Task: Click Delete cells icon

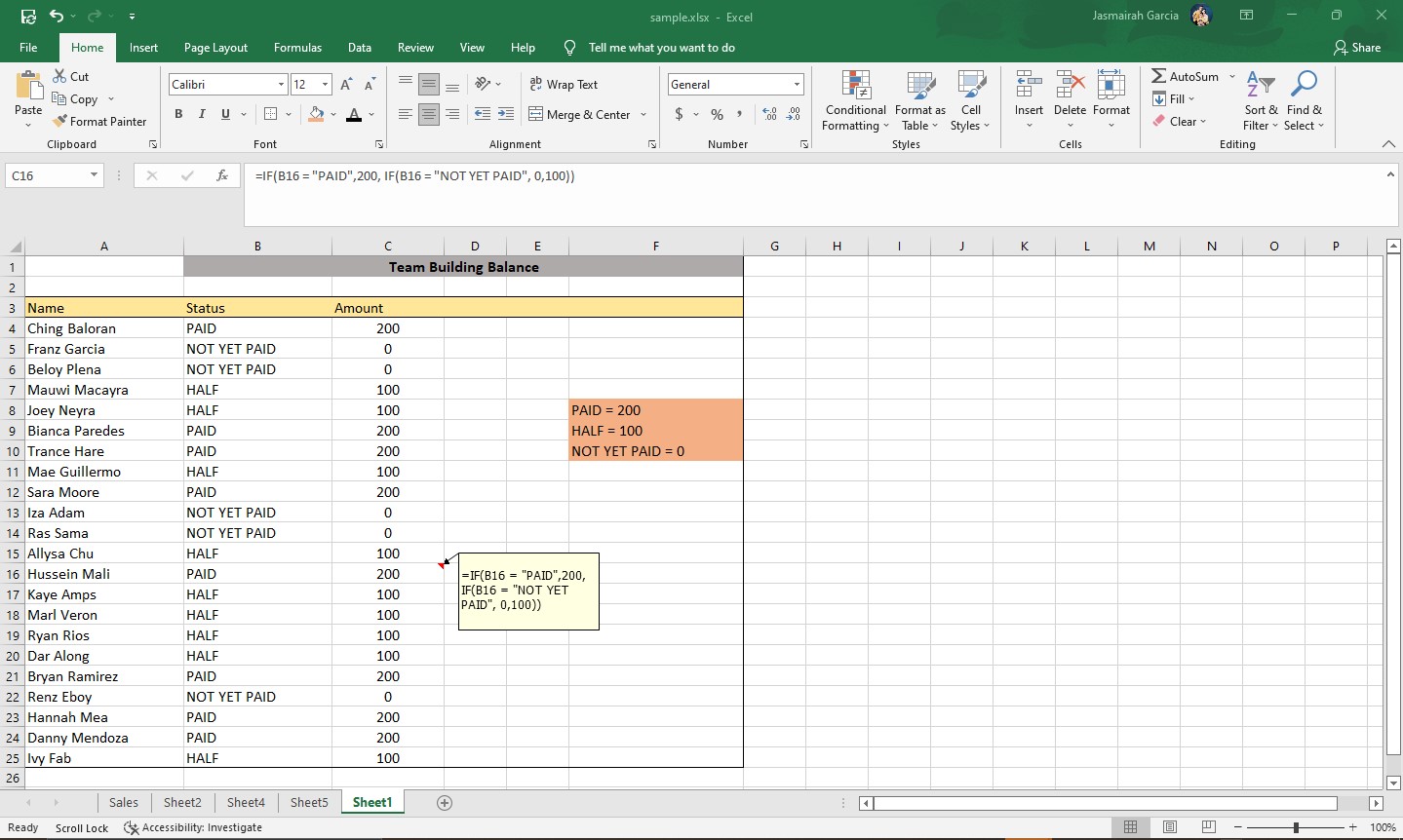Action: [x=1071, y=85]
